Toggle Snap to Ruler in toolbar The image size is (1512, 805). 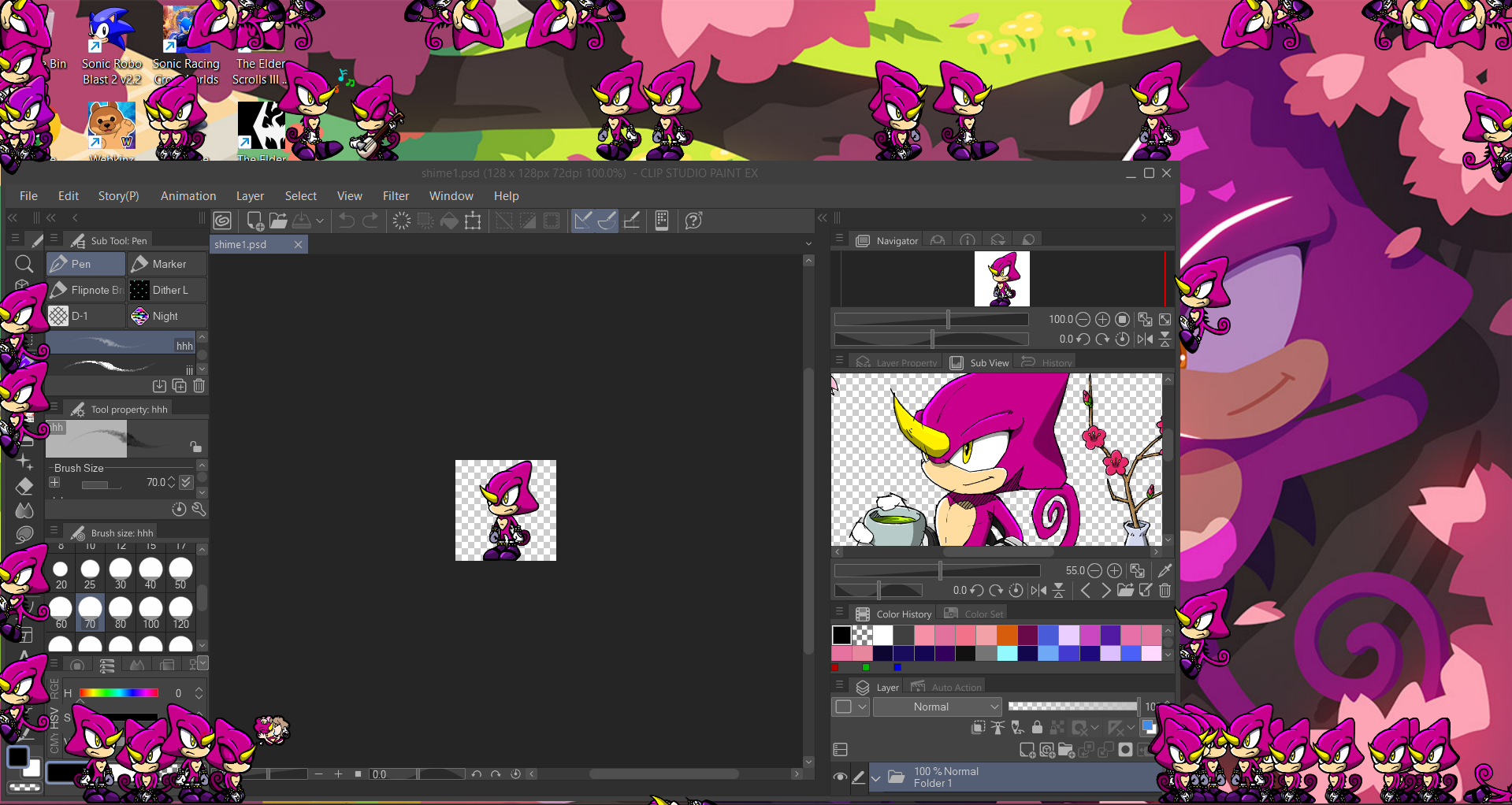tap(582, 221)
